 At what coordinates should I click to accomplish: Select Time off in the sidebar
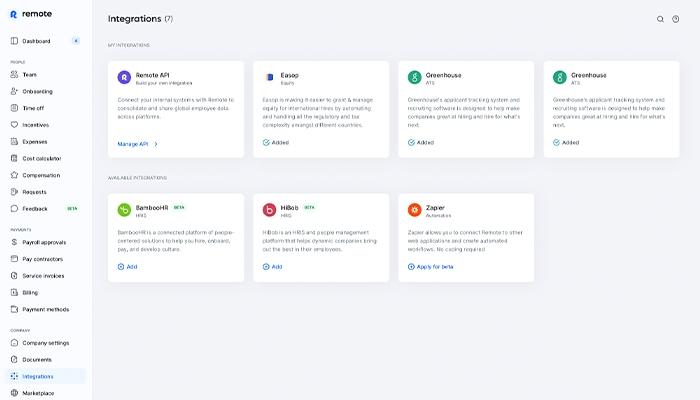pos(45,108)
